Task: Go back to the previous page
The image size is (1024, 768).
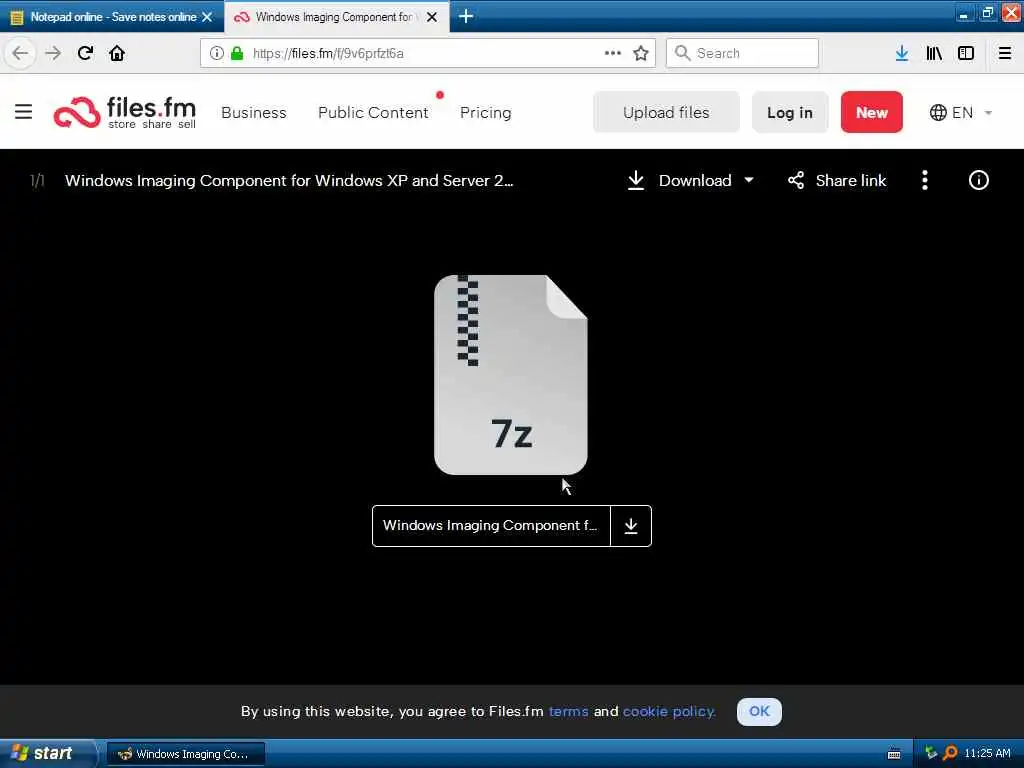Action: (20, 53)
